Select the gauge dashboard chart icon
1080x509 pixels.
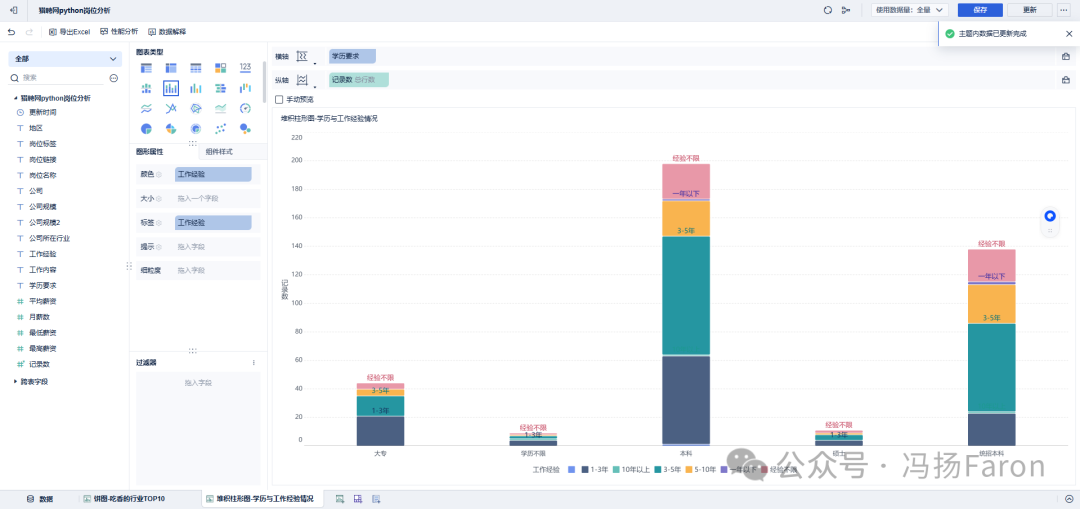click(245, 108)
